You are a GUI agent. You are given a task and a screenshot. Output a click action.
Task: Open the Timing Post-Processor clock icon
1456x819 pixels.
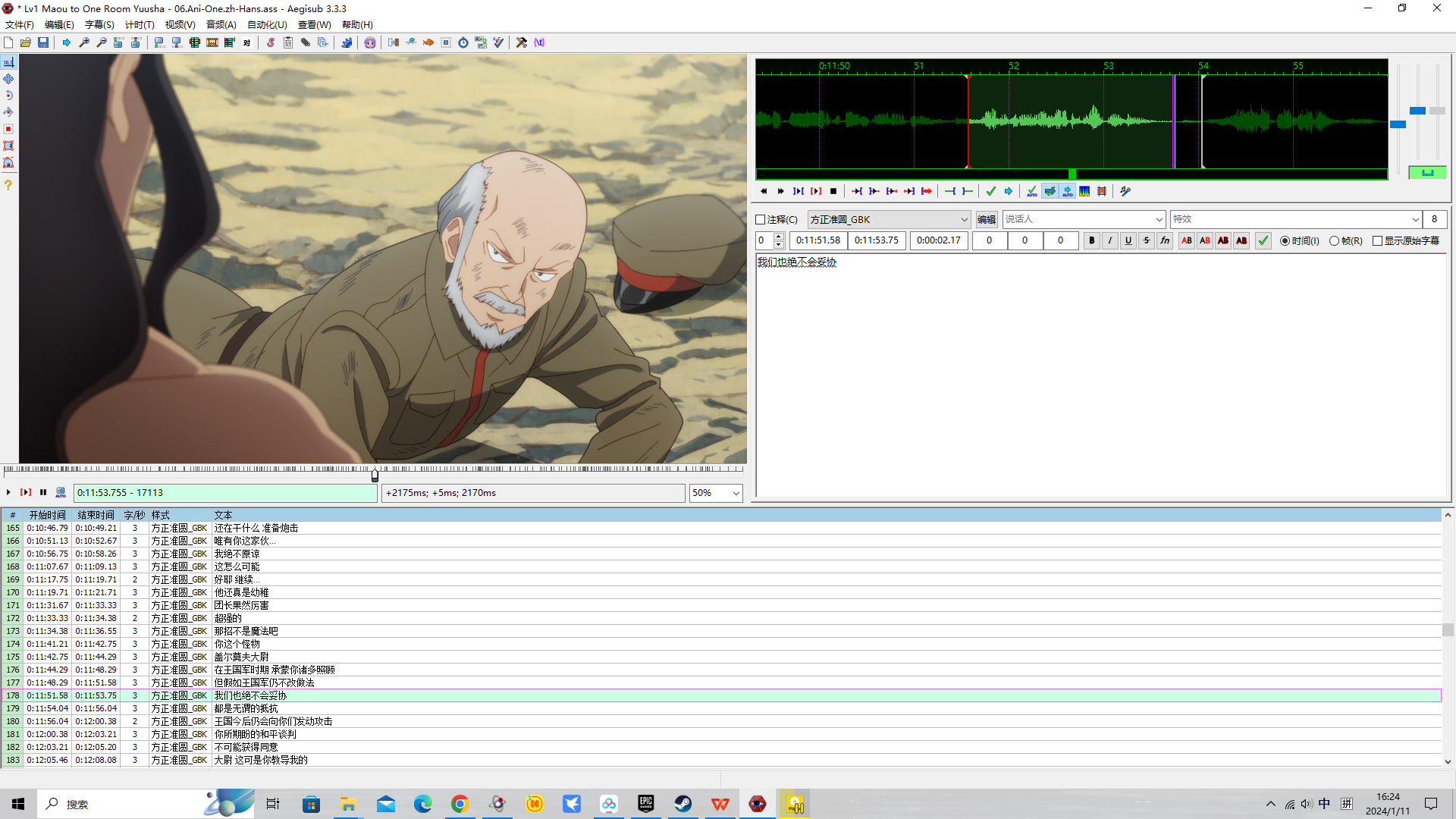[x=463, y=42]
